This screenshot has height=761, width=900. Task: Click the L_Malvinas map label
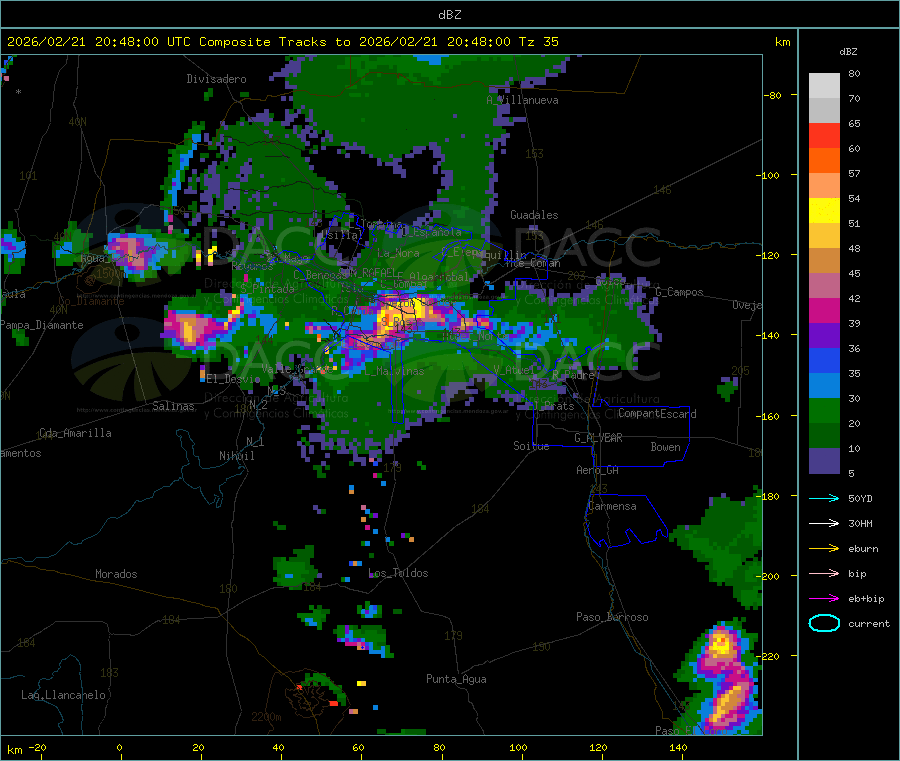click(394, 371)
